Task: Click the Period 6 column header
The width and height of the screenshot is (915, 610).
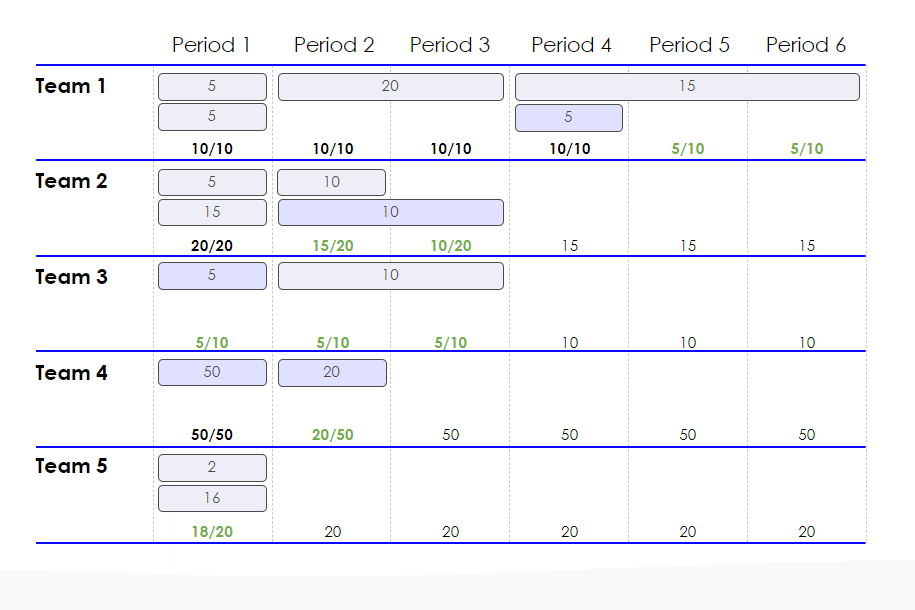Action: pyautogui.click(x=806, y=45)
